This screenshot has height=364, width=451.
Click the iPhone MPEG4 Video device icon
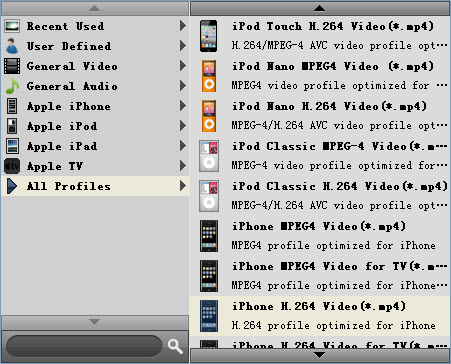[x=209, y=236]
